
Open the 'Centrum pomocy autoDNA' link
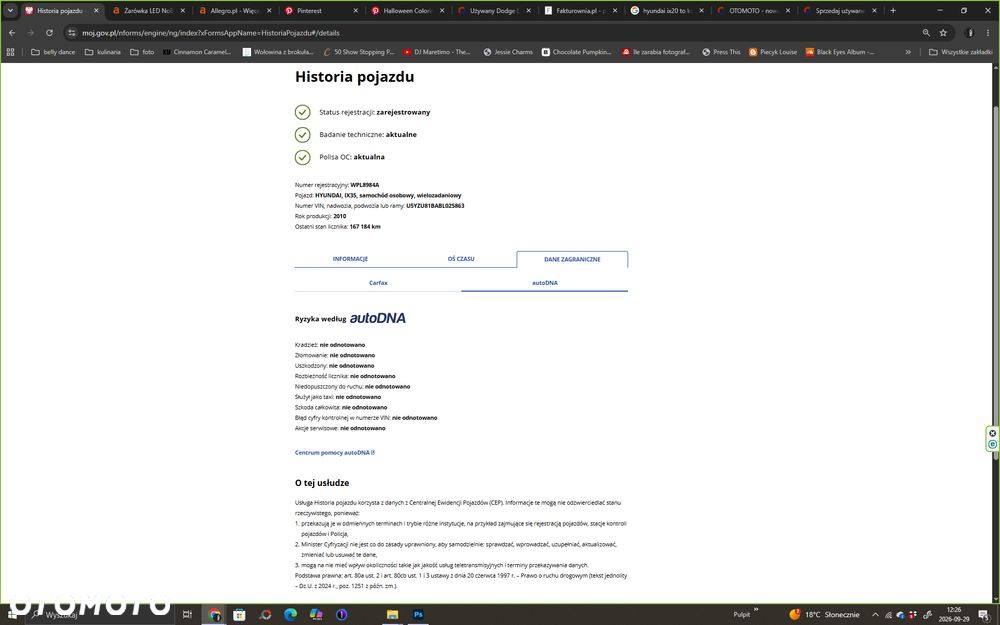click(x=335, y=453)
